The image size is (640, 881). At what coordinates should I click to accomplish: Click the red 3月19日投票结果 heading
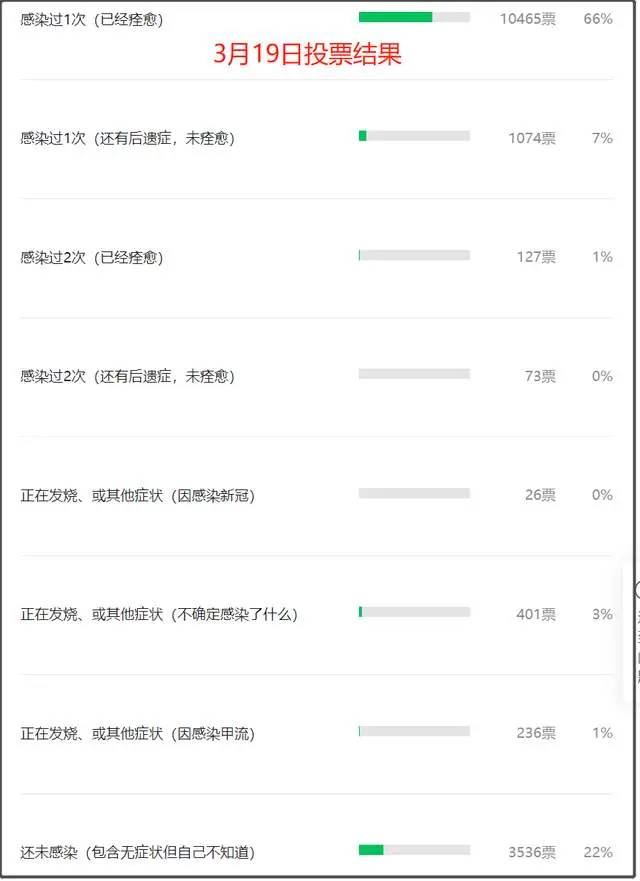pos(308,55)
